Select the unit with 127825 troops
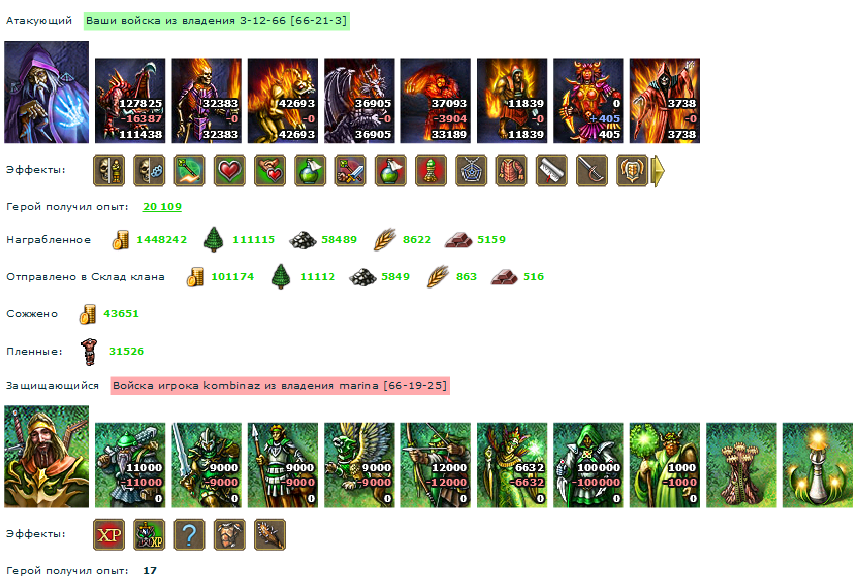The image size is (857, 584). click(x=130, y=101)
